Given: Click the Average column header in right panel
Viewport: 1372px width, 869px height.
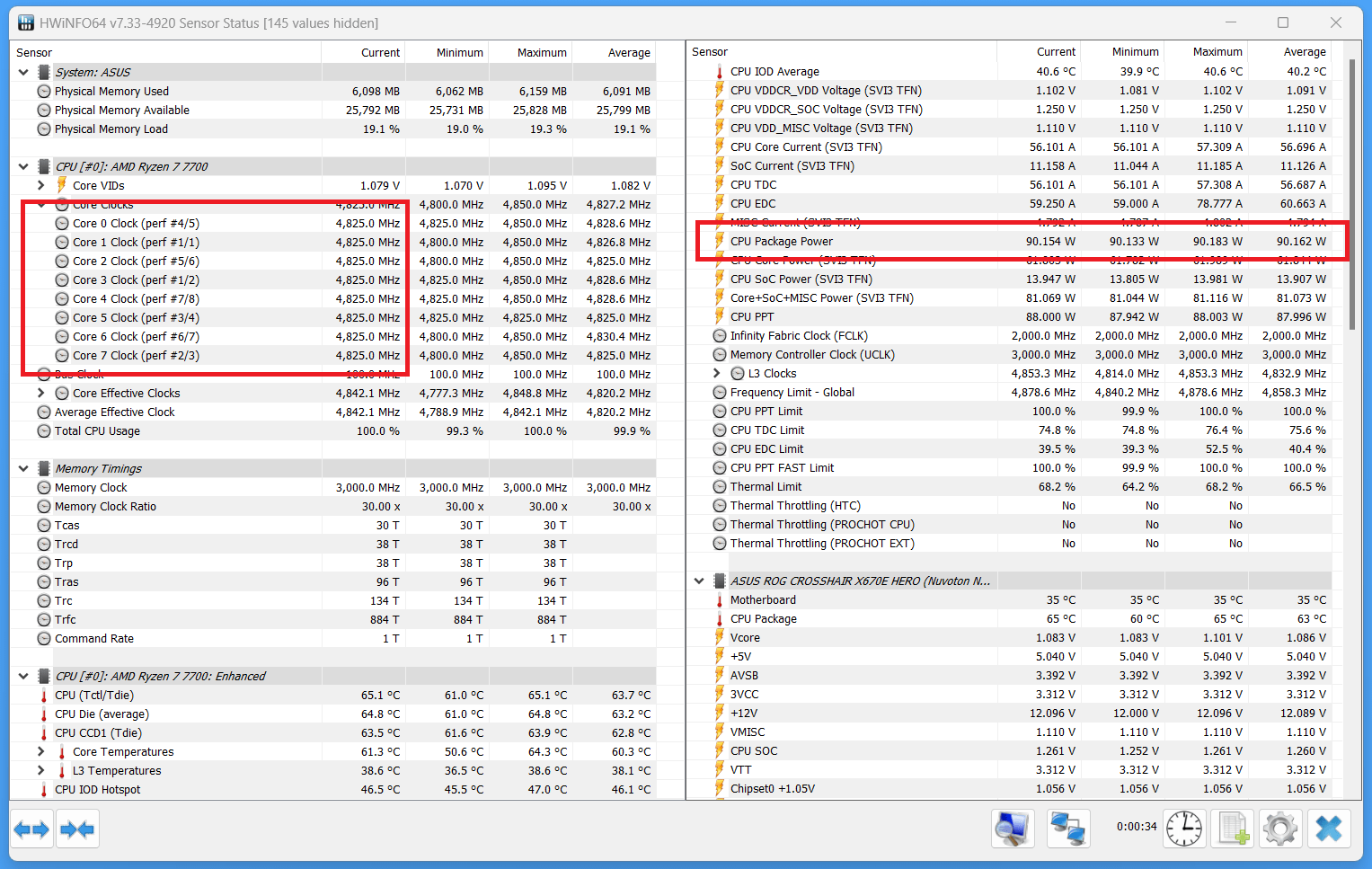Looking at the screenshot, I should click(x=1304, y=51).
